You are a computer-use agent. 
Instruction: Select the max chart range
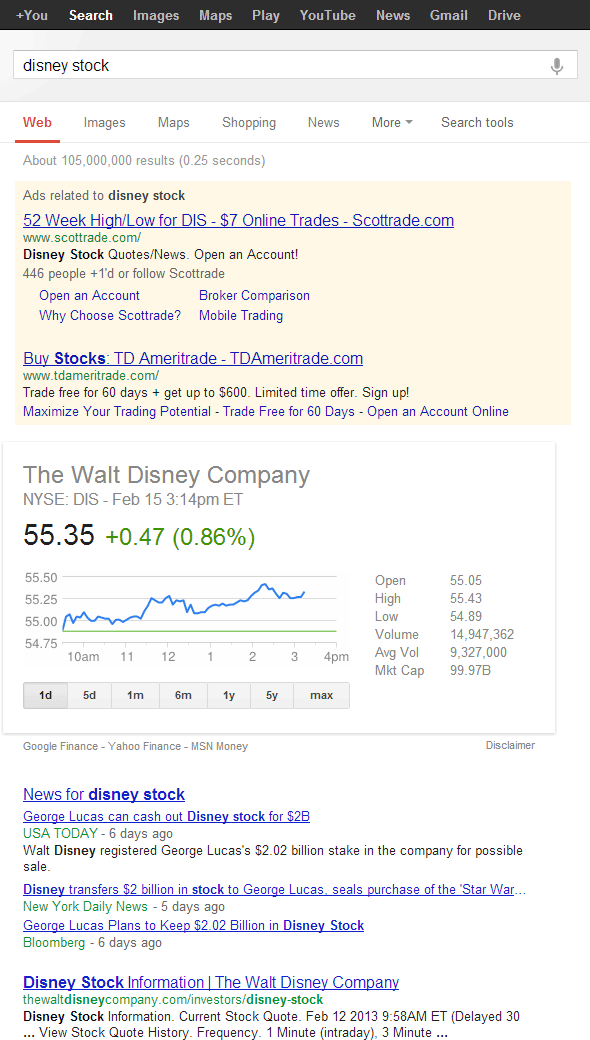[x=321, y=694]
